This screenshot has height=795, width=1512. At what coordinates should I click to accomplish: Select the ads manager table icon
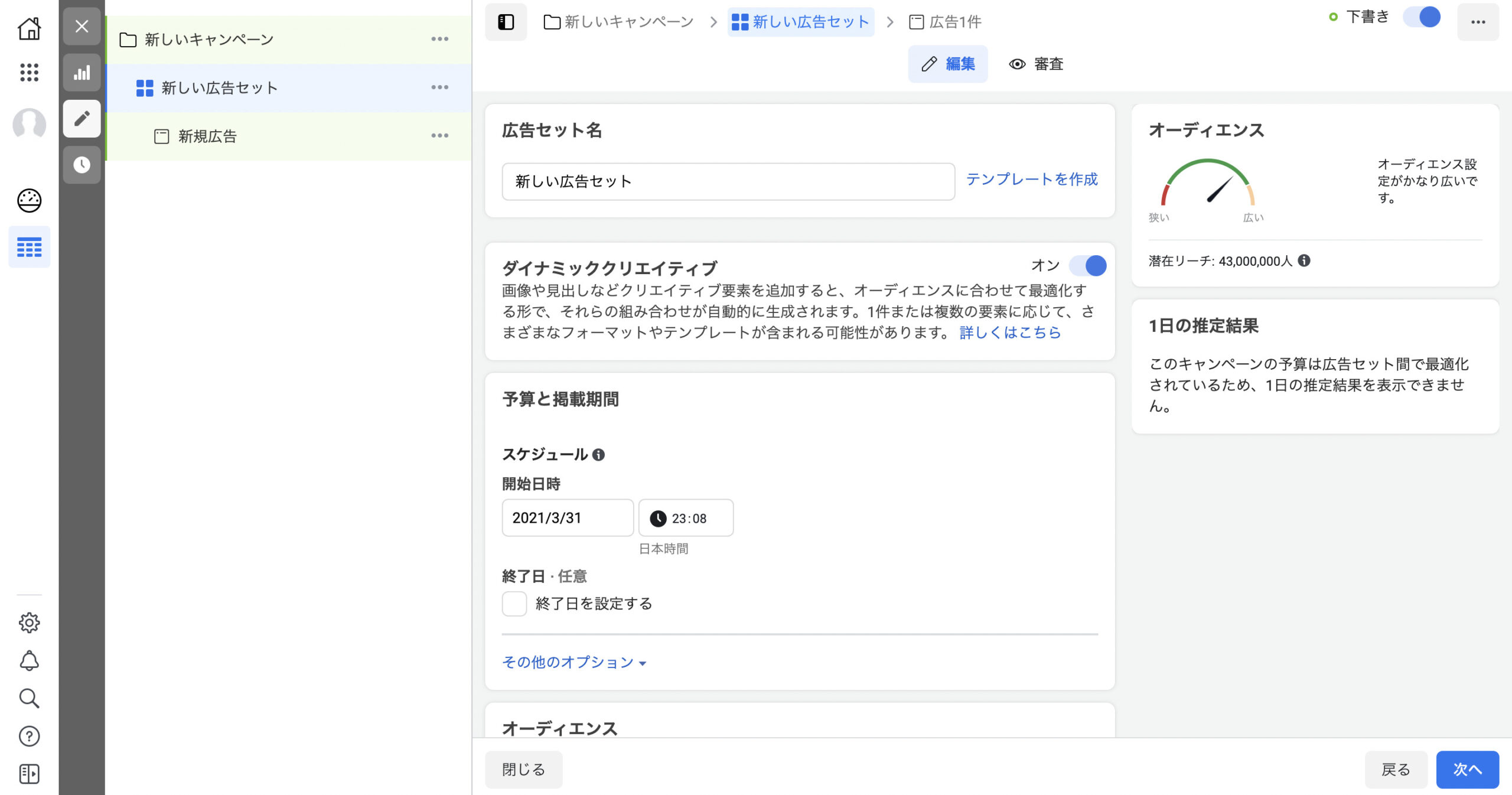point(29,247)
